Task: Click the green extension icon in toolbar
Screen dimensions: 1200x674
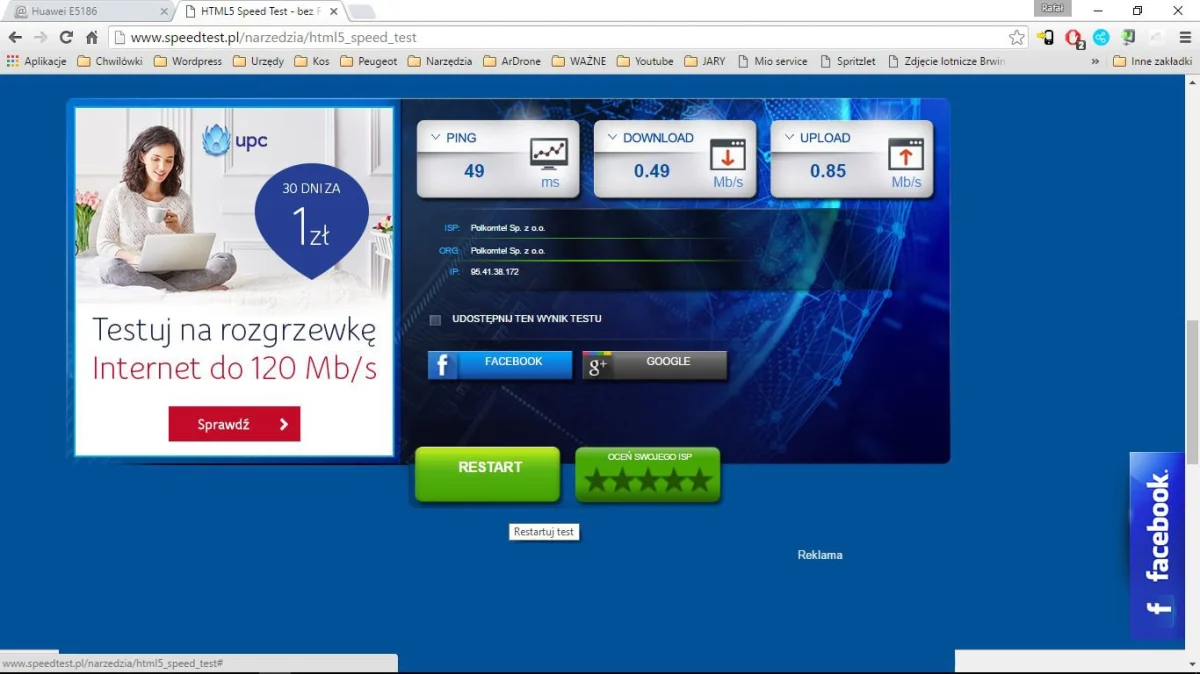Action: pos(1128,37)
